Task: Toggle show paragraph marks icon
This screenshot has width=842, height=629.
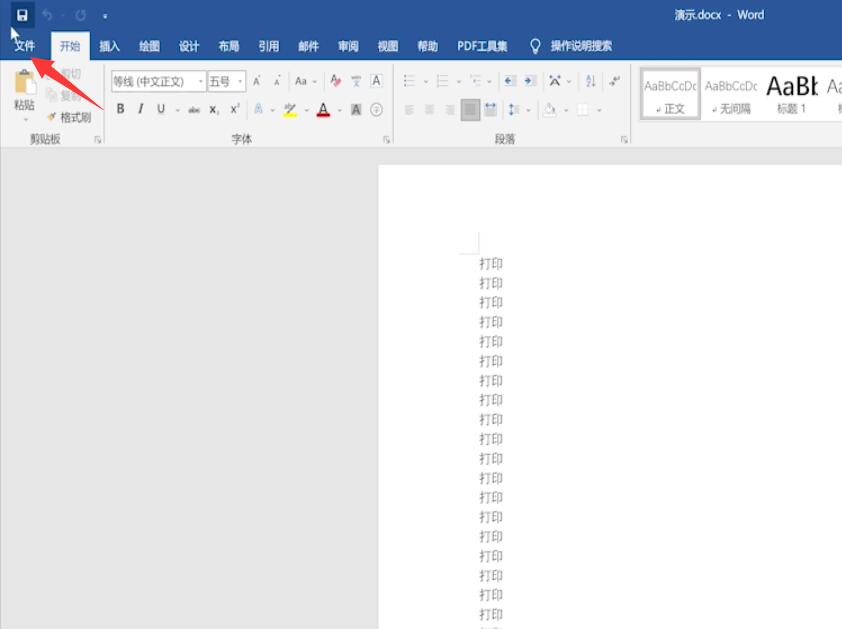Action: (x=614, y=81)
